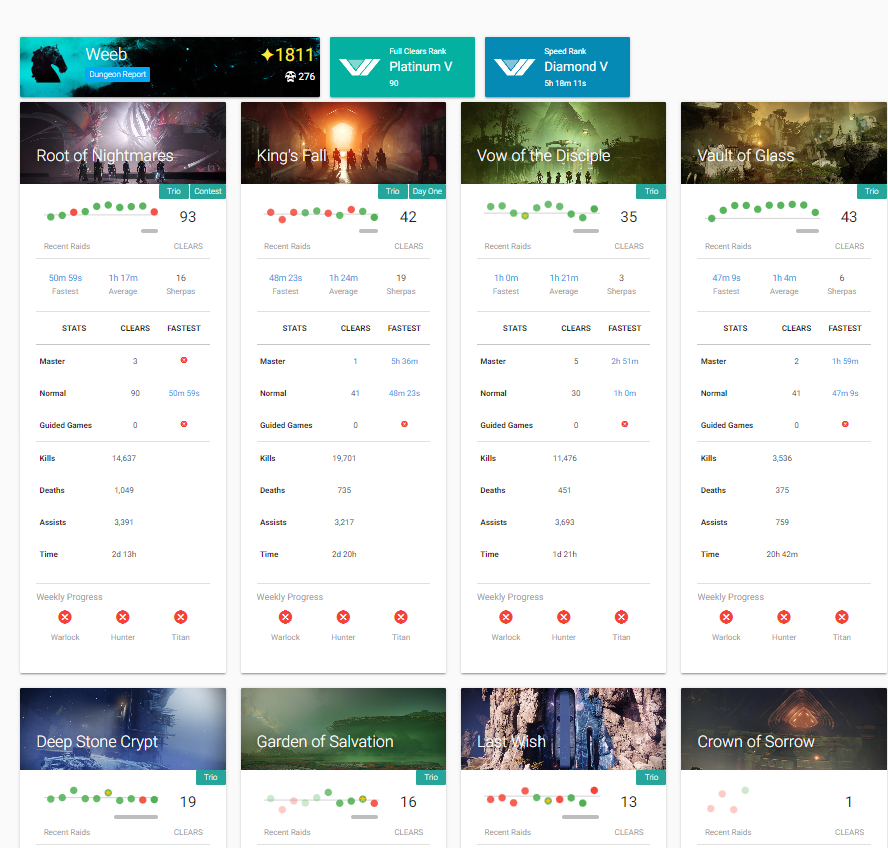The image size is (888, 848).
Task: Click King's Fall Titan weekly progress icon
Action: (401, 617)
